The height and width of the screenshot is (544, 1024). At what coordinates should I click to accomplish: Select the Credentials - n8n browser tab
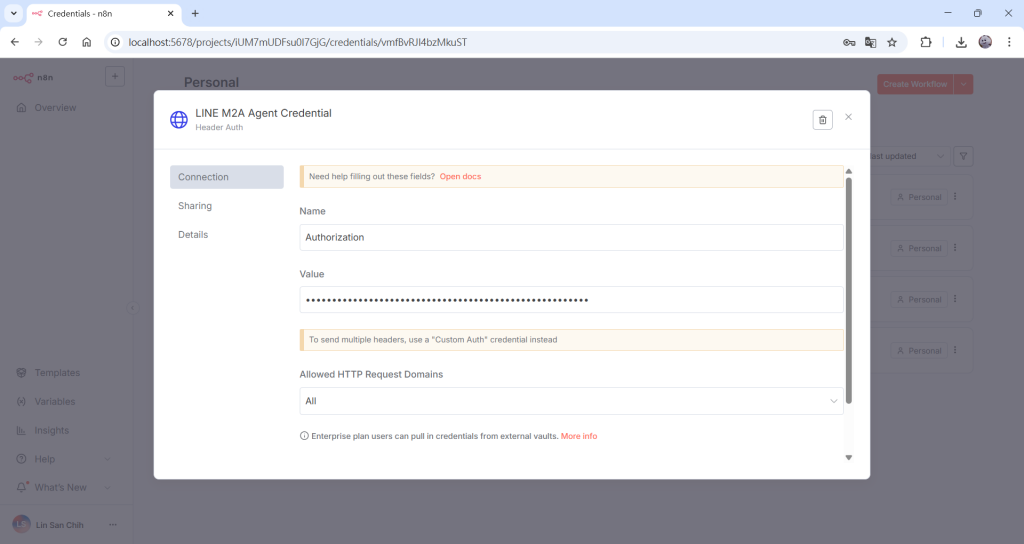[x=103, y=14]
